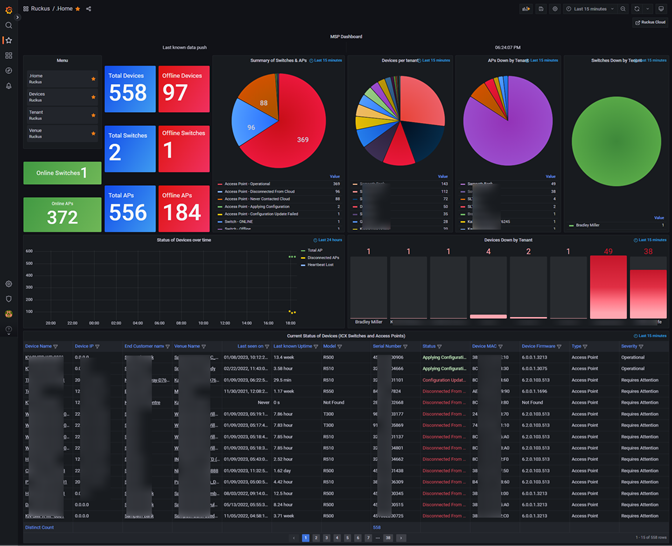Filter the Device Firmware column

tap(559, 346)
